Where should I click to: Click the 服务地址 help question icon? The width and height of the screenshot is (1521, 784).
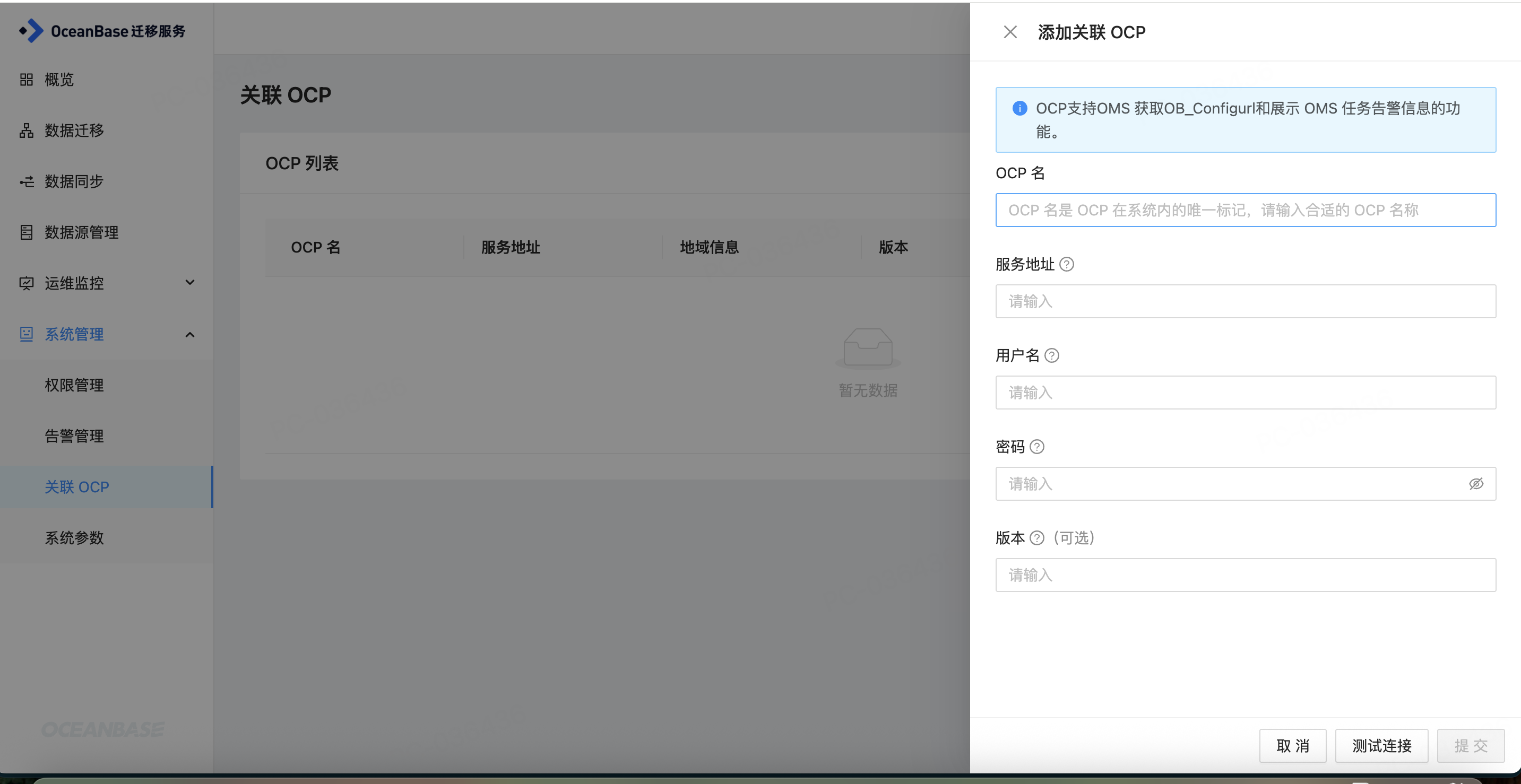point(1066,265)
